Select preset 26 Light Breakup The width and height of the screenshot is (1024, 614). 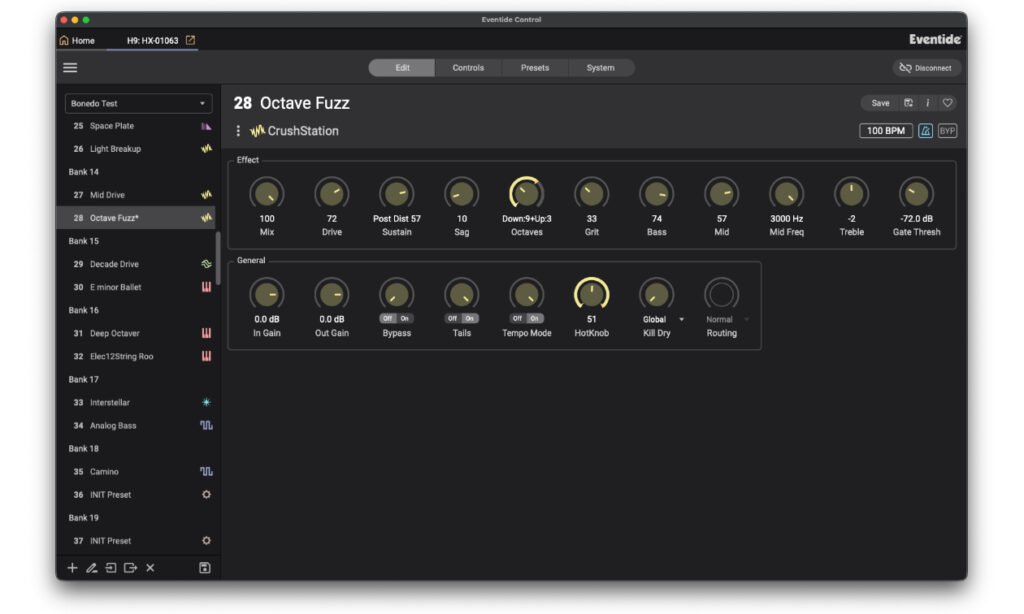136,149
